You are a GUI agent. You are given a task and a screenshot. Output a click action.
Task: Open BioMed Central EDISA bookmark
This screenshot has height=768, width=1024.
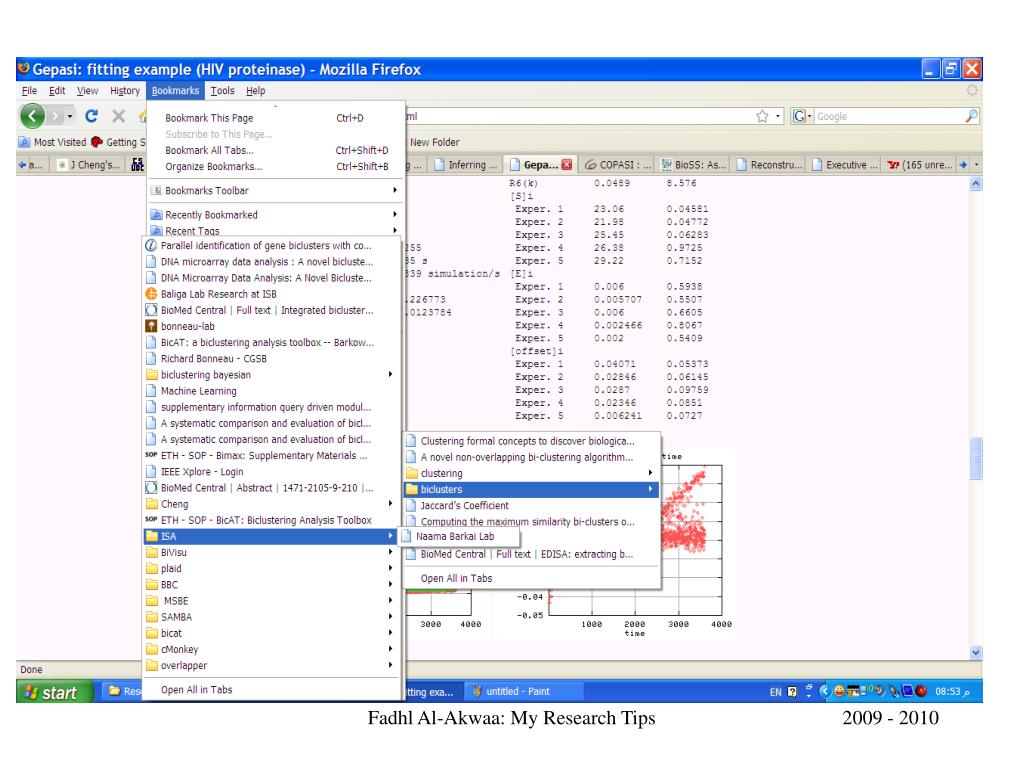(x=531, y=554)
